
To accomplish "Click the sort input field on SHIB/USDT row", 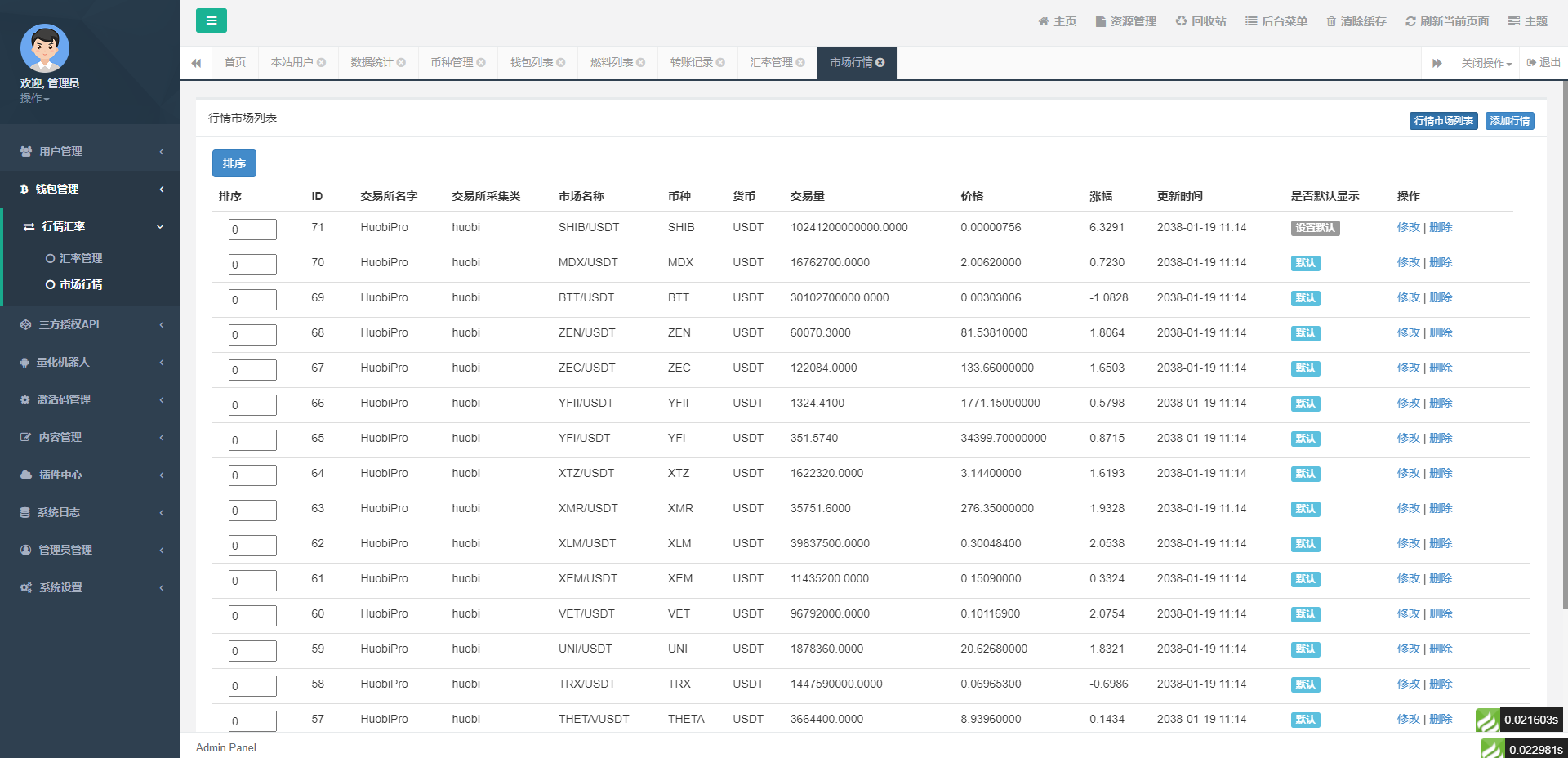I will (x=252, y=229).
